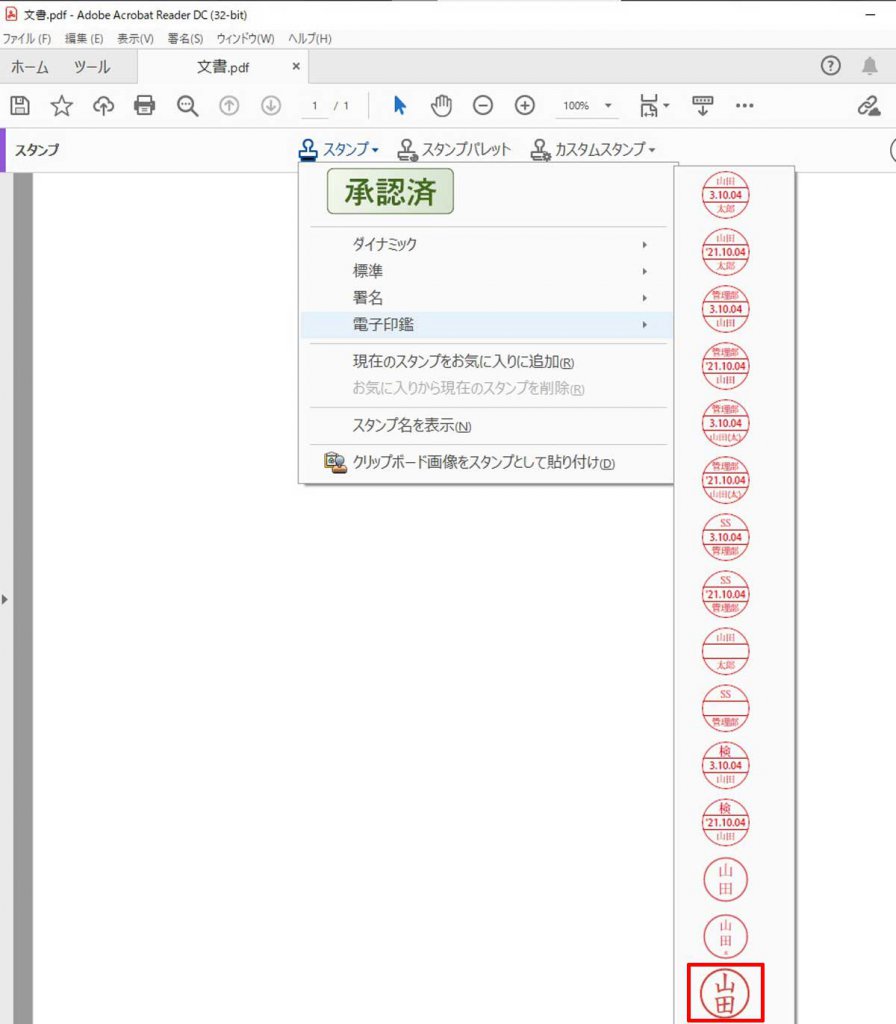896x1024 pixels.
Task: Switch to the ホーム tab
Action: click(x=30, y=67)
